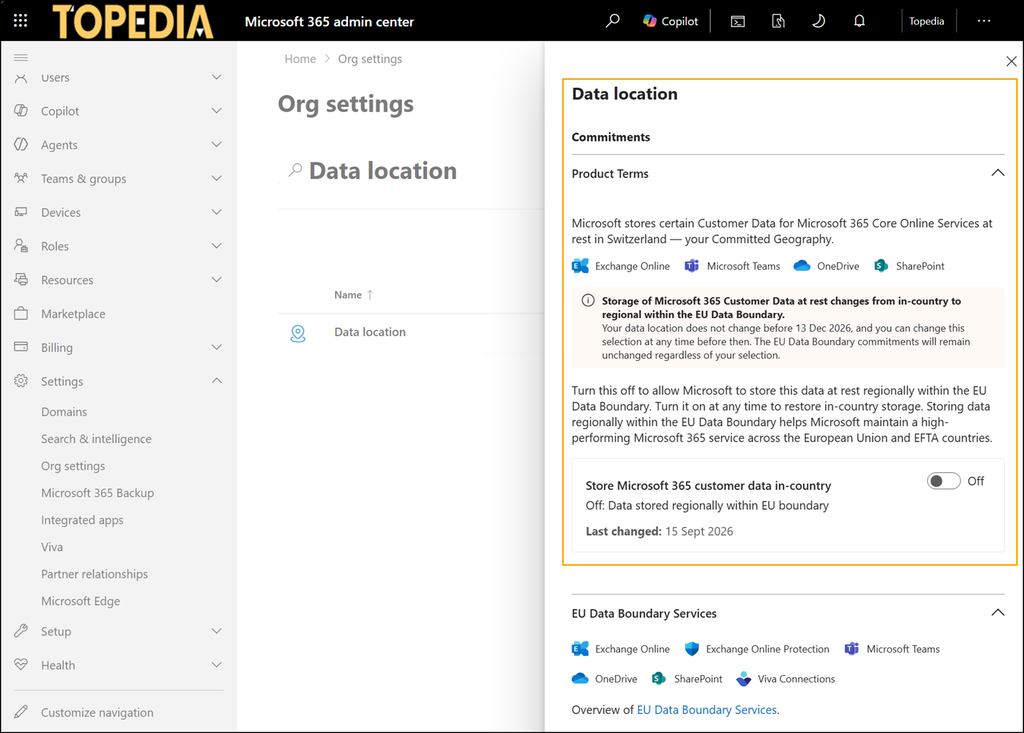Click the Roles sidebar icon
Screen dimensions: 1024x733
click(21, 246)
